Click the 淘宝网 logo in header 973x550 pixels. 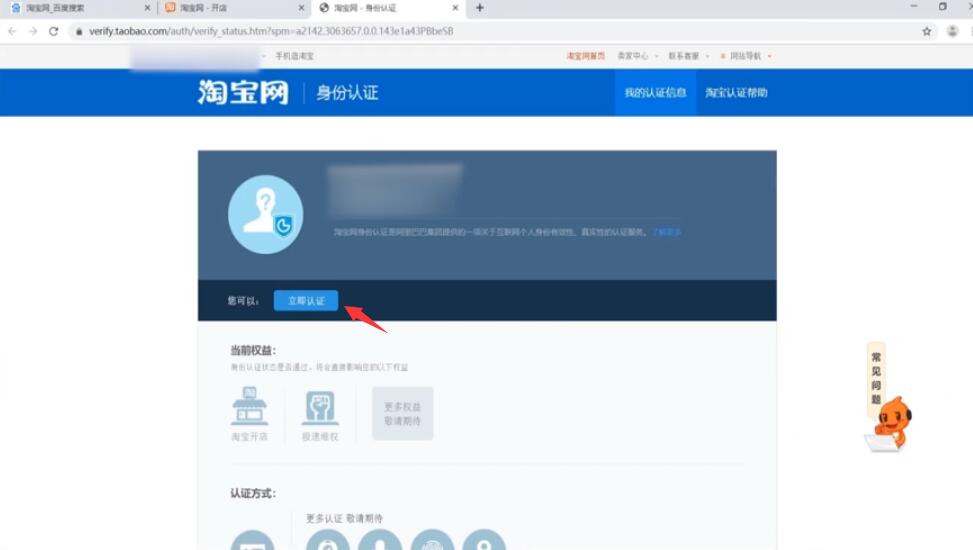[243, 93]
